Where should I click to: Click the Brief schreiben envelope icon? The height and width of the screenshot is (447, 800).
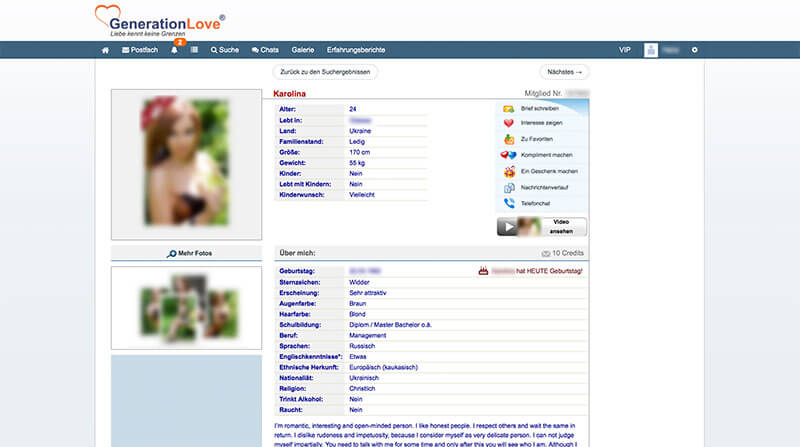tap(509, 107)
